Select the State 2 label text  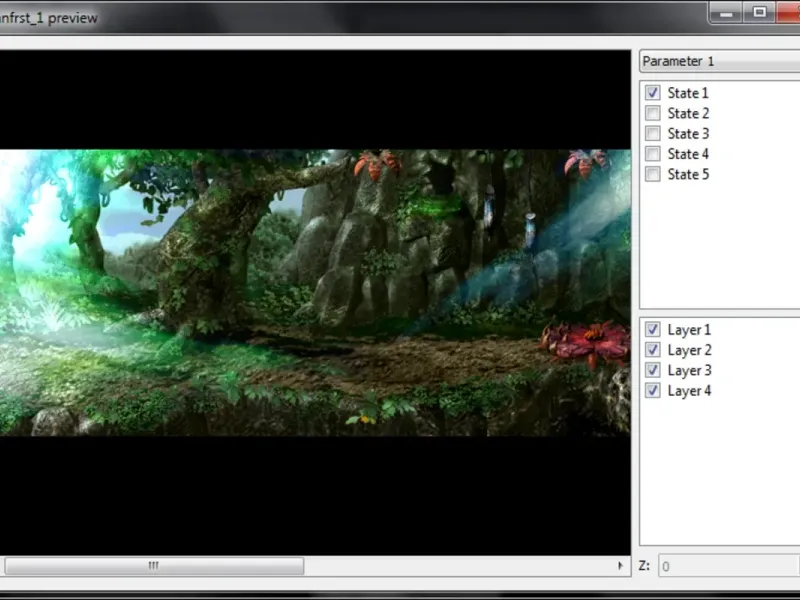pyautogui.click(x=688, y=113)
